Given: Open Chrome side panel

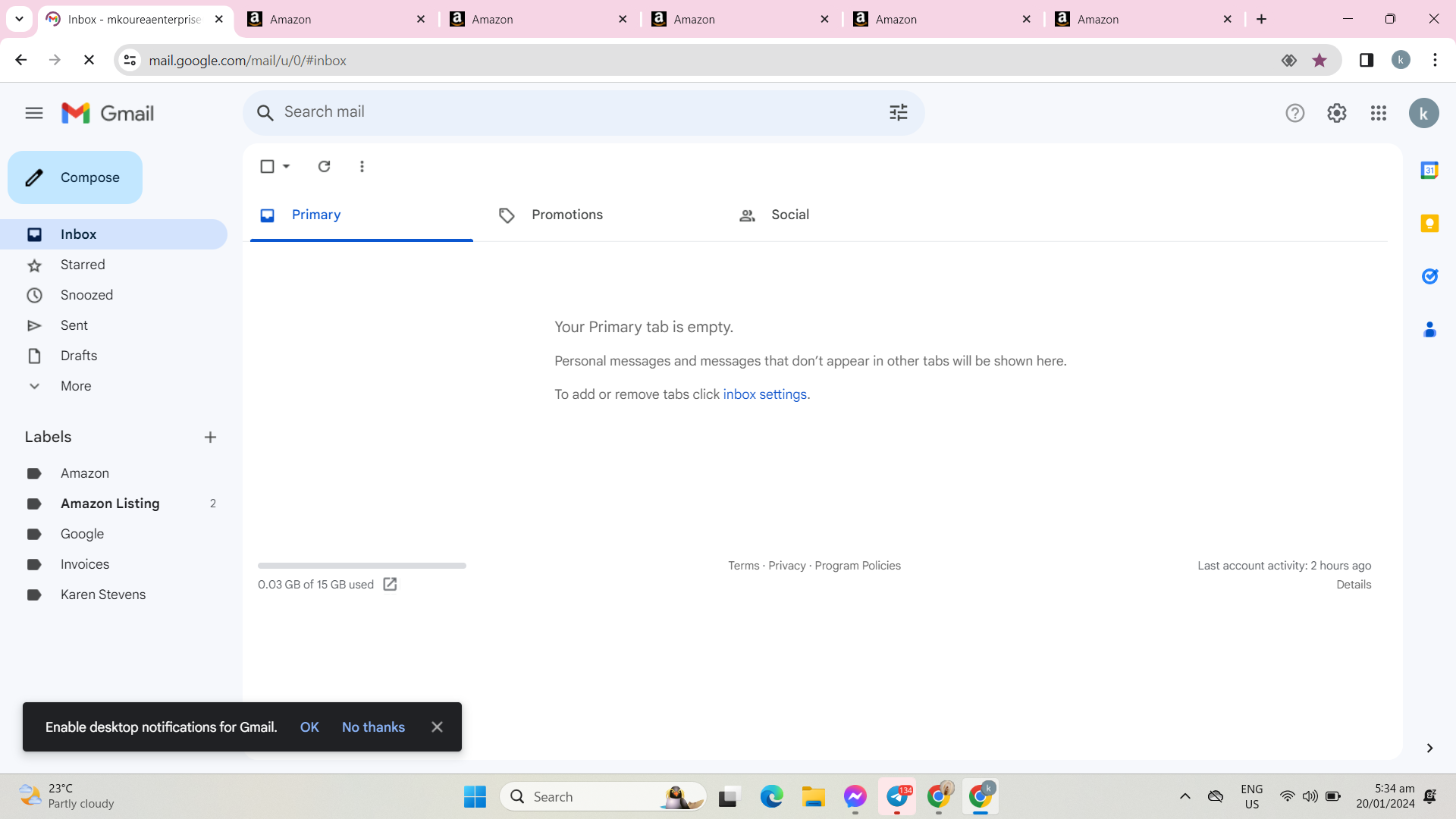Looking at the screenshot, I should coord(1367,60).
